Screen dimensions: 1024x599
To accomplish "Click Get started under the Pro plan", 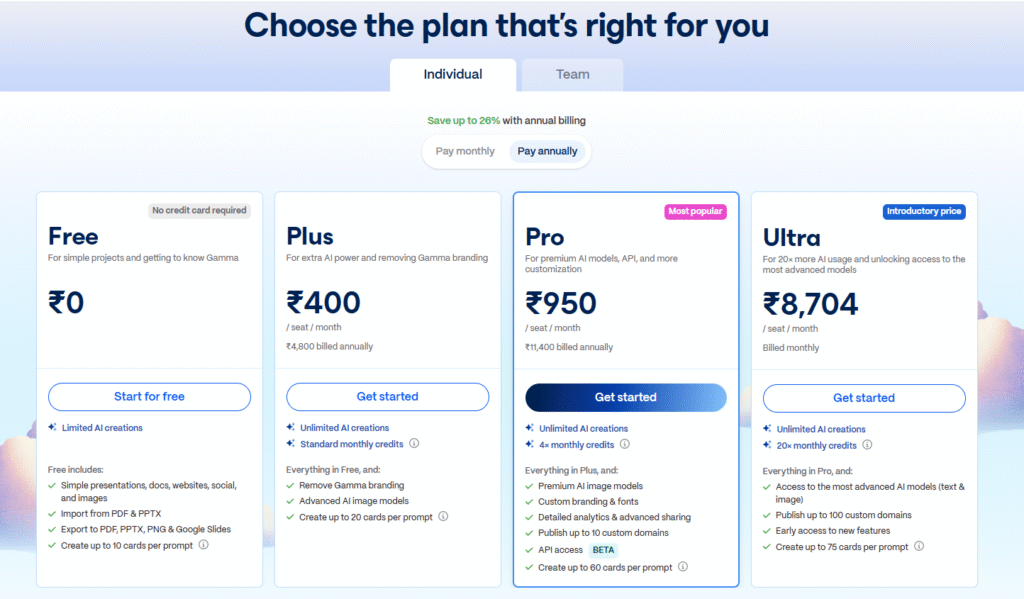I will (x=626, y=397).
